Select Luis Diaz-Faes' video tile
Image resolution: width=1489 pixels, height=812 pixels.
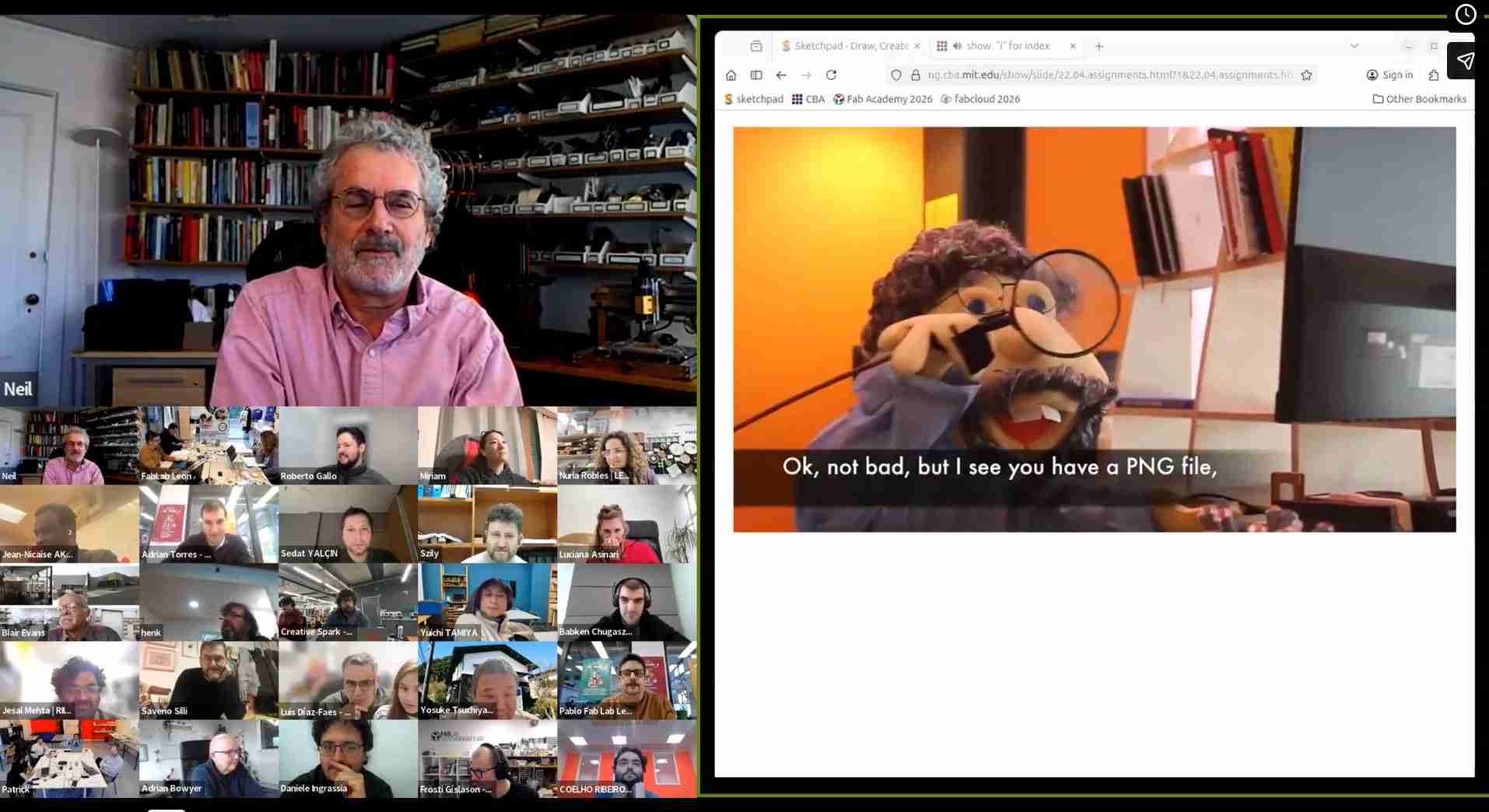(x=348, y=681)
